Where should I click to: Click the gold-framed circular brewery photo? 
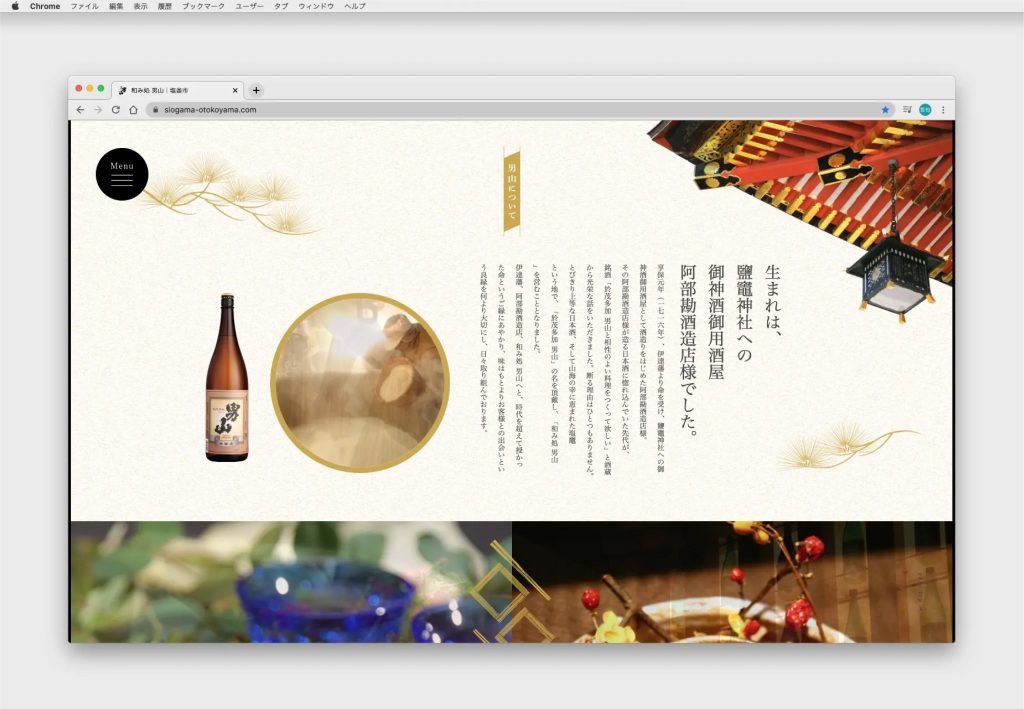point(360,383)
